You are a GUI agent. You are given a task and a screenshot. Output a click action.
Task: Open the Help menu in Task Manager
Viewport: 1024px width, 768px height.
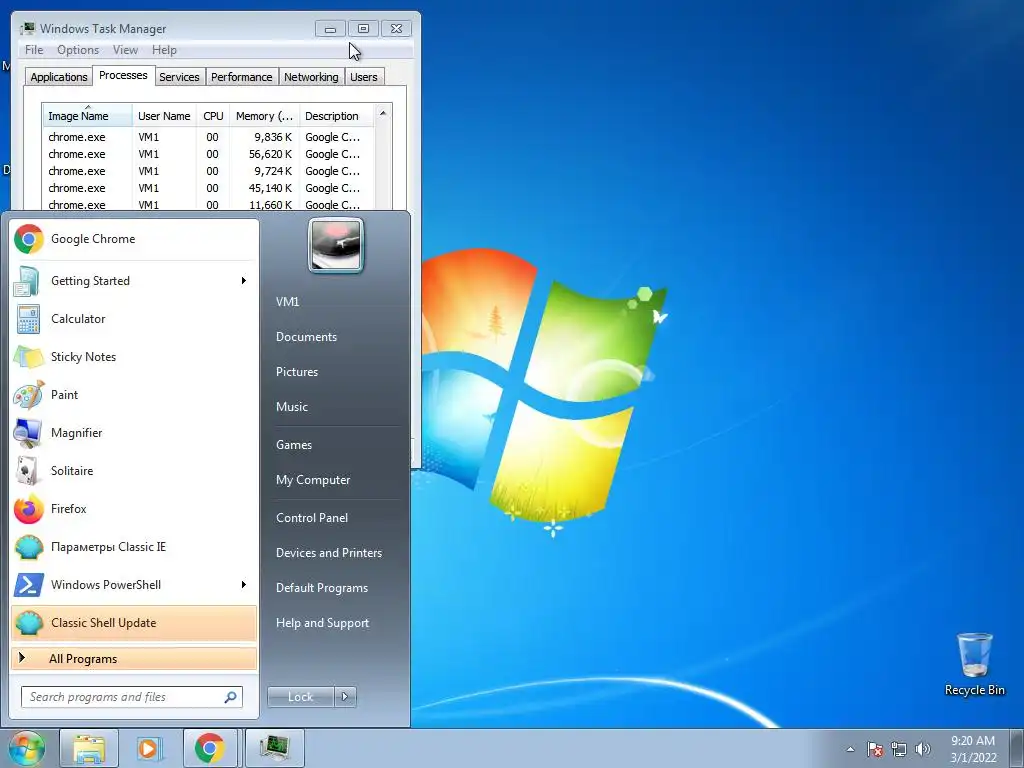(164, 50)
